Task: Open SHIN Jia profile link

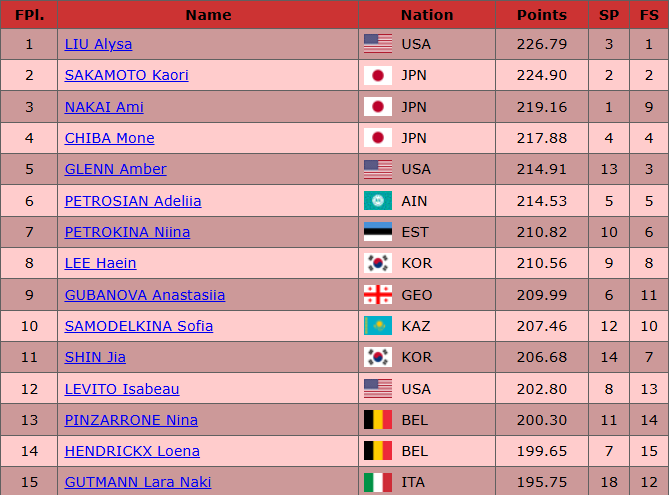Action: pos(95,357)
